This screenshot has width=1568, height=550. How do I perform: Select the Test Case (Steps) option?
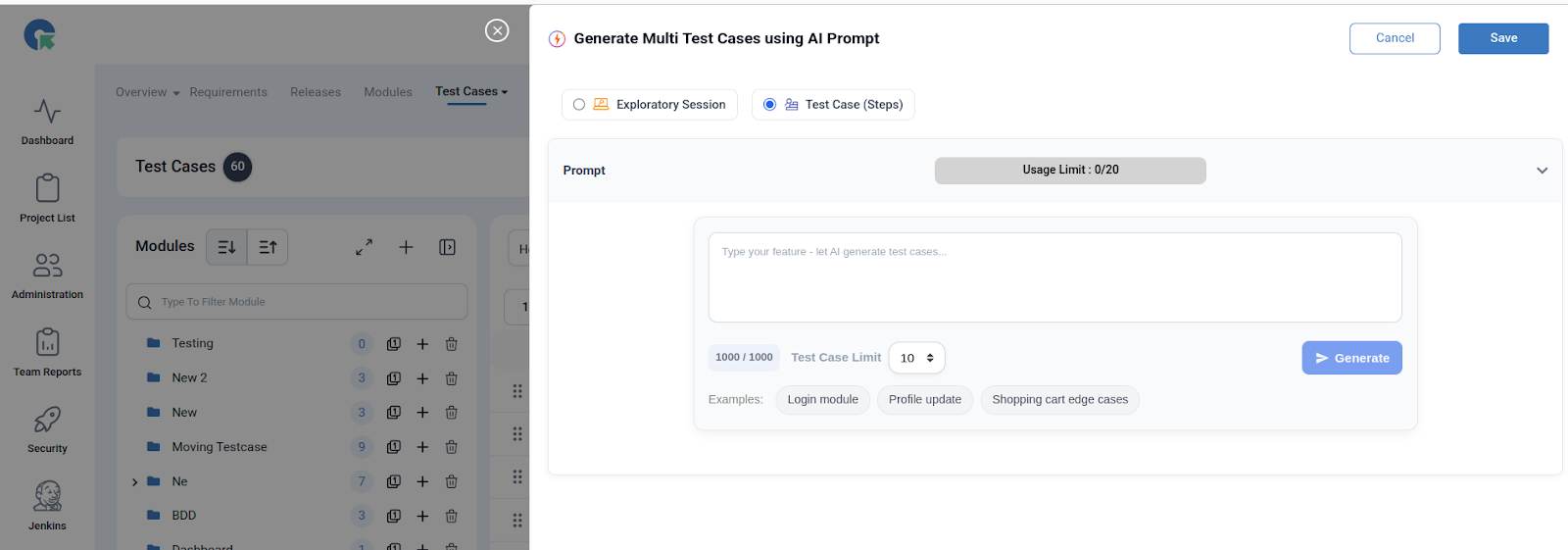pyautogui.click(x=769, y=105)
